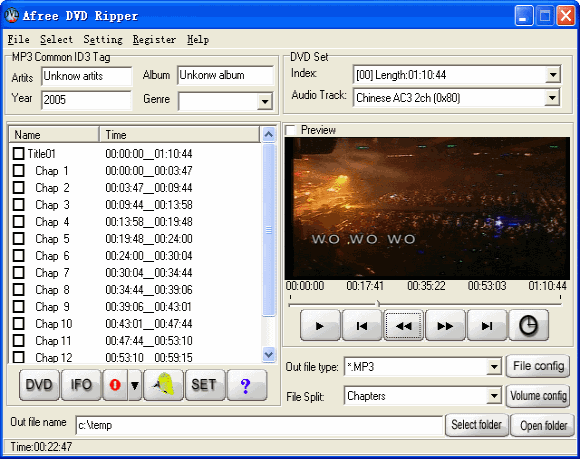
Task: Open settings with the SET button
Action: point(205,385)
